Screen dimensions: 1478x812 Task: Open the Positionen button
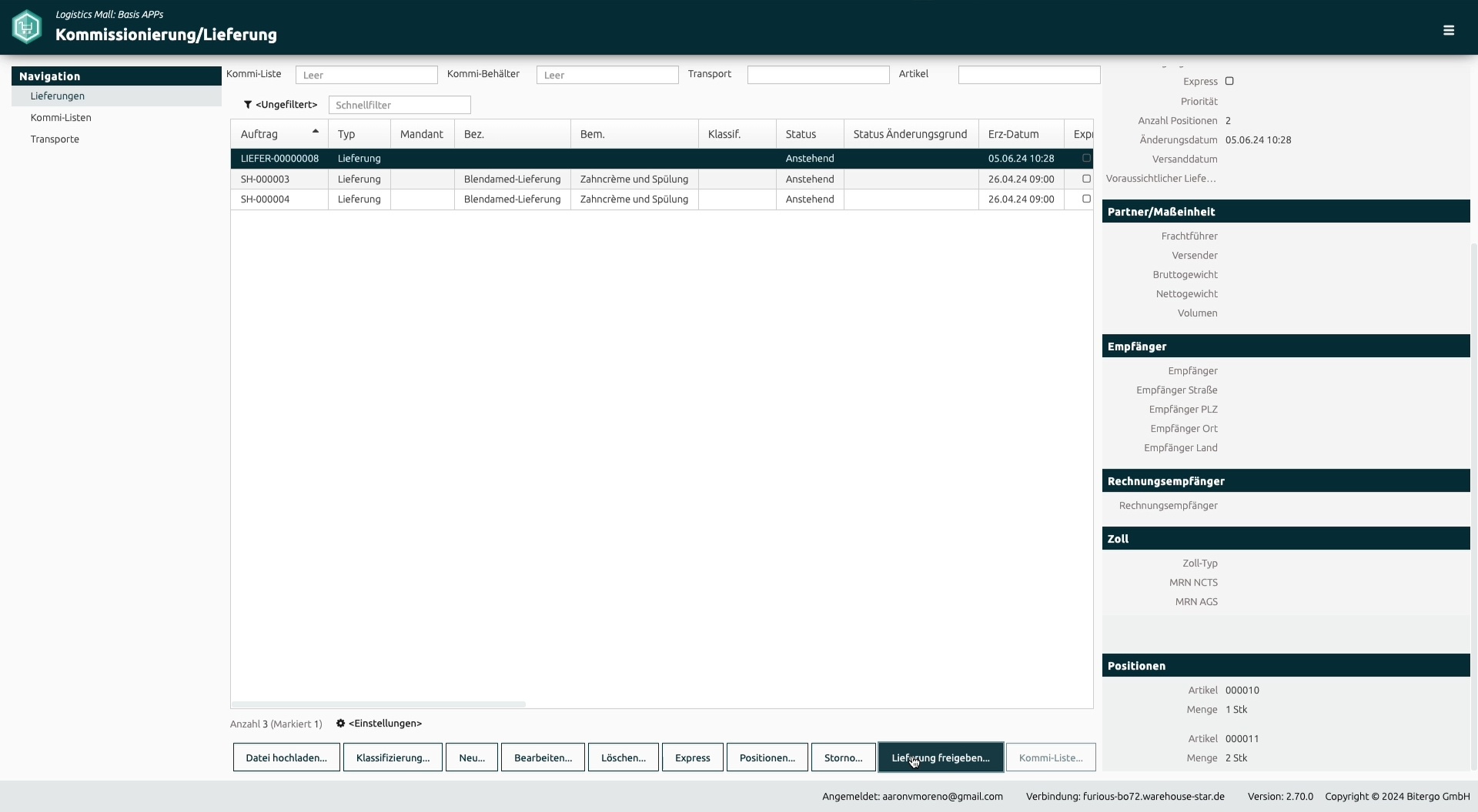(767, 757)
